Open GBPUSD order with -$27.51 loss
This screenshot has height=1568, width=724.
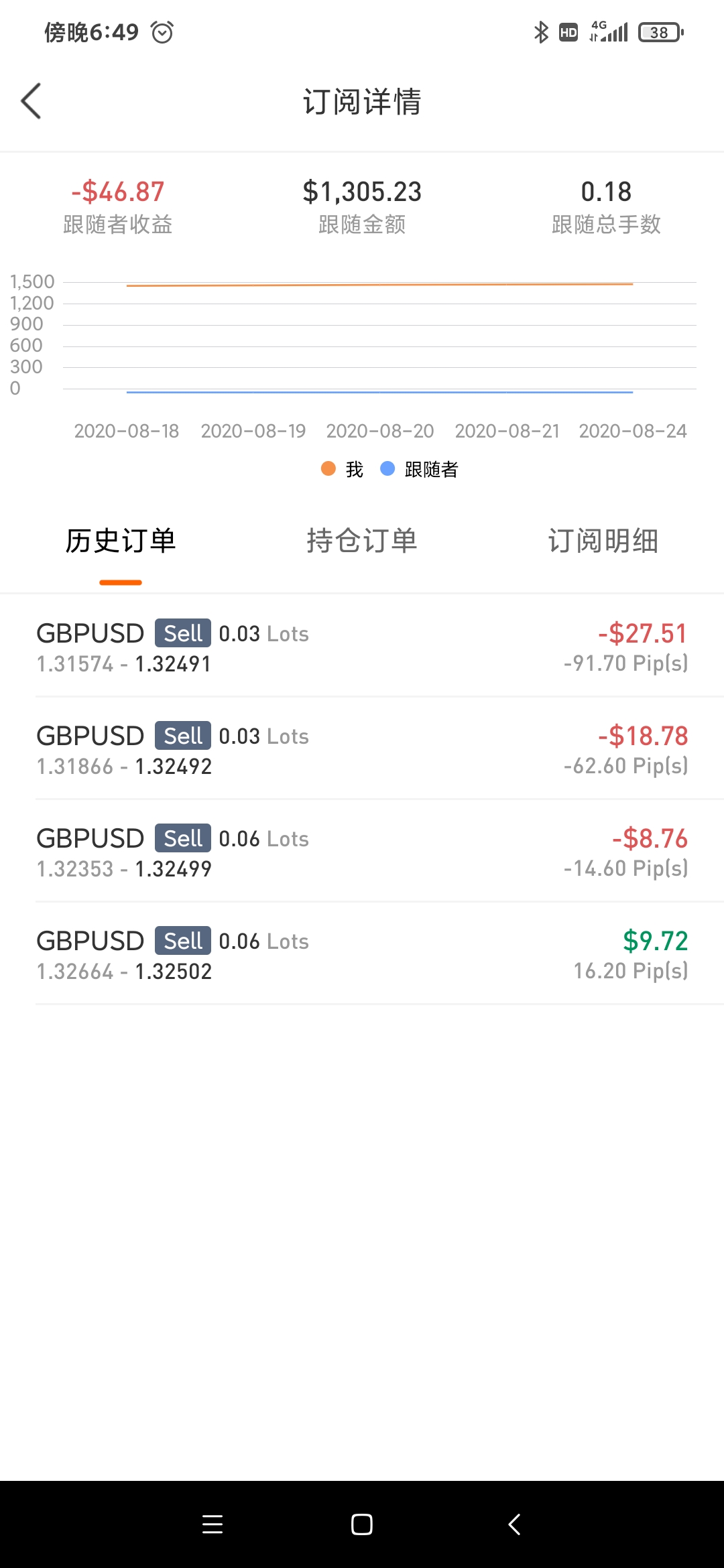(x=362, y=647)
